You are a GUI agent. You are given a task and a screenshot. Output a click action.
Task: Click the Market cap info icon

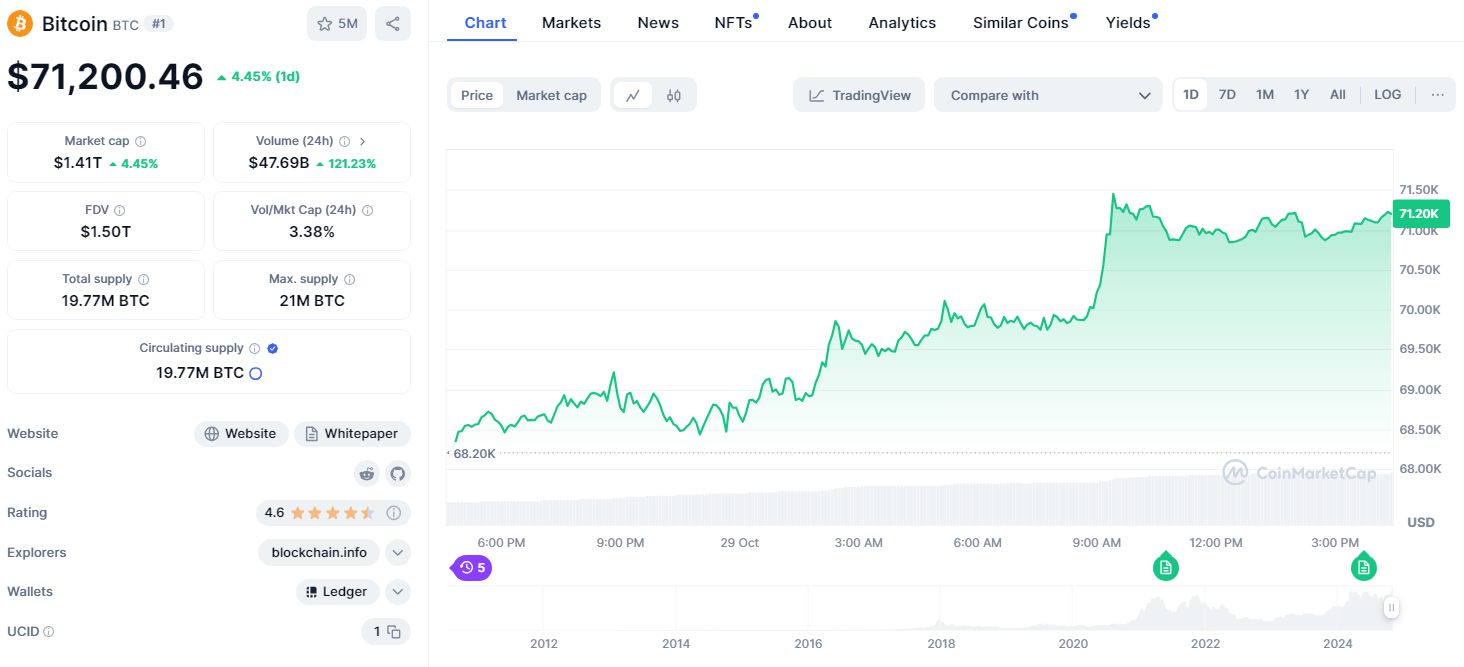[x=140, y=142]
